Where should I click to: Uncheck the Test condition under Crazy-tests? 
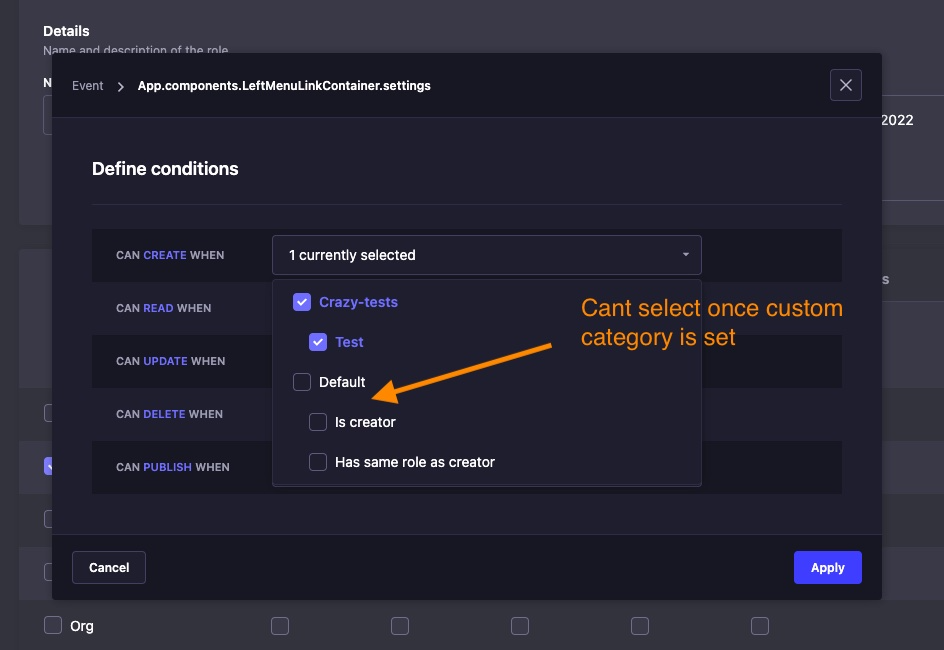(x=318, y=342)
